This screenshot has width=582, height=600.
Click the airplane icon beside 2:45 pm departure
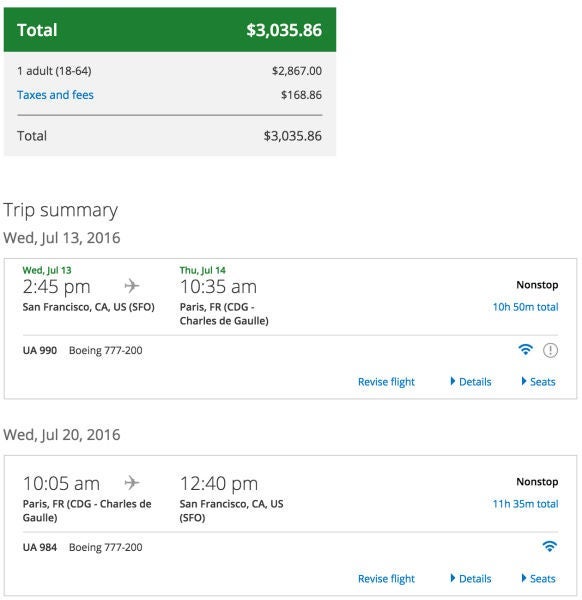click(132, 286)
